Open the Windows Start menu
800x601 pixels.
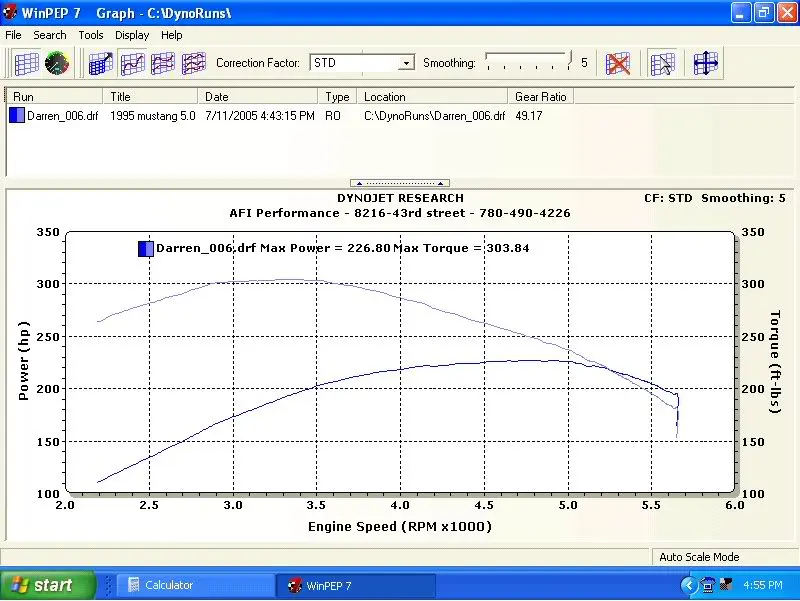click(x=47, y=585)
